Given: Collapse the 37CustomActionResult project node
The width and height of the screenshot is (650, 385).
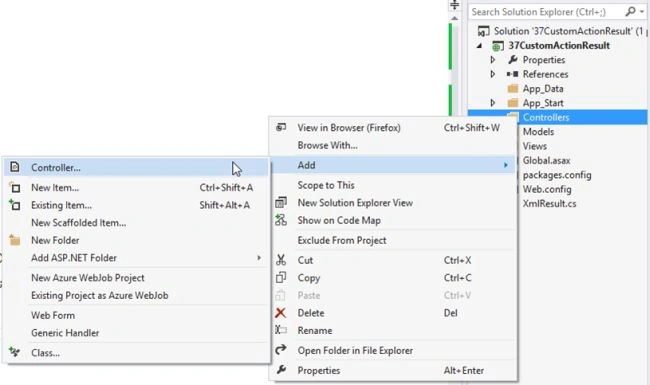Looking at the screenshot, I should pyautogui.click(x=480, y=46).
